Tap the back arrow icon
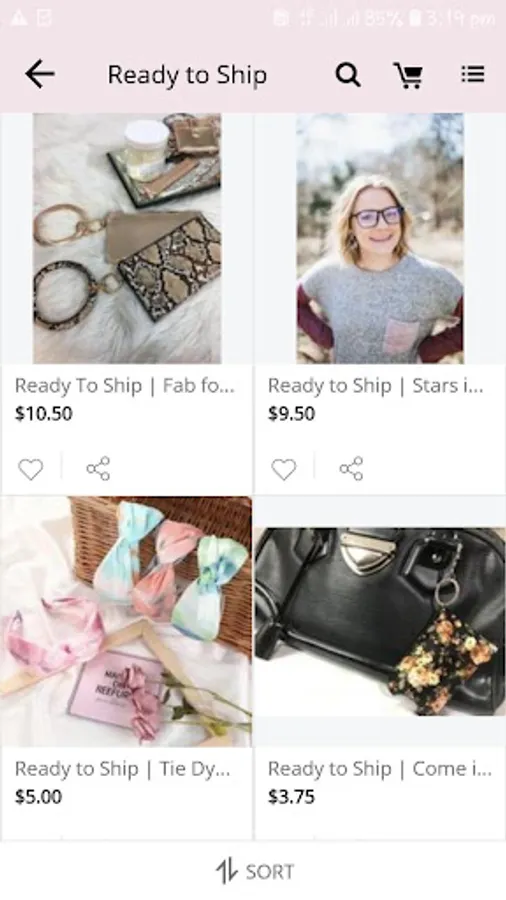Viewport: 506px width, 900px height. 40,74
